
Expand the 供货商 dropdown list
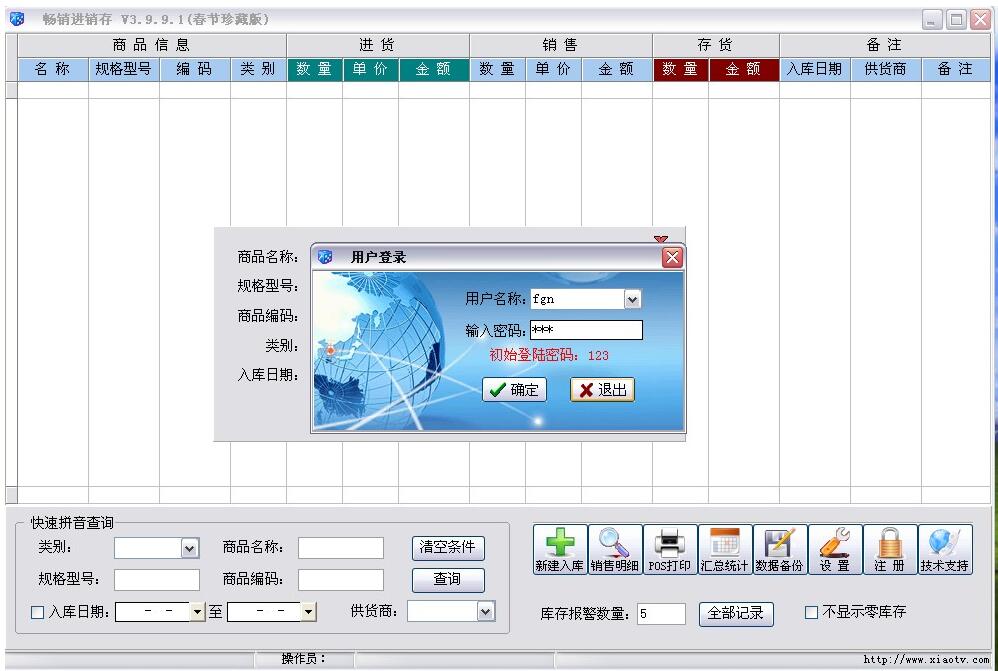(x=486, y=611)
